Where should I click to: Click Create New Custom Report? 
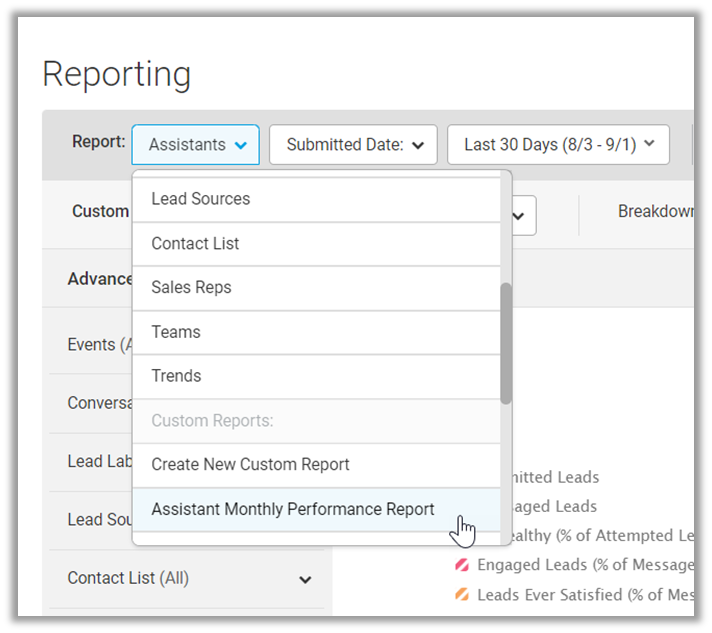(x=250, y=465)
